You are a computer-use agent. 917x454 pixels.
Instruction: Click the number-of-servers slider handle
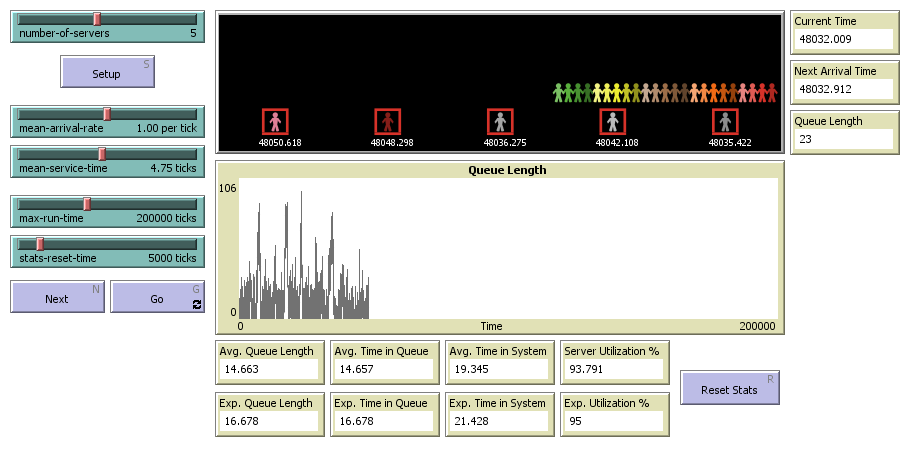click(x=97, y=18)
